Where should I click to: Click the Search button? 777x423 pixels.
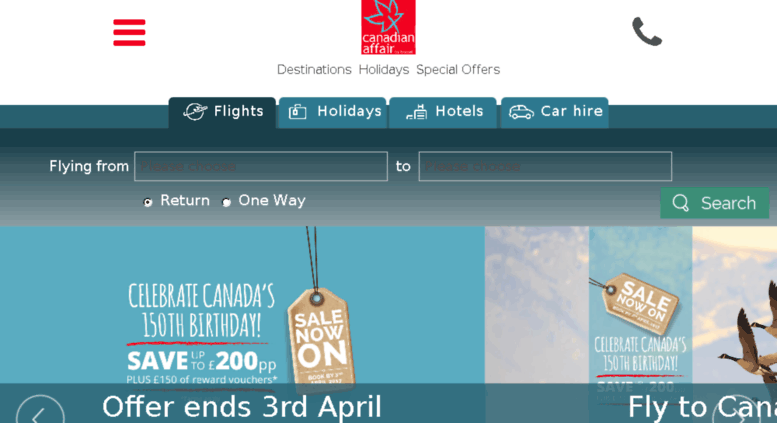point(715,203)
